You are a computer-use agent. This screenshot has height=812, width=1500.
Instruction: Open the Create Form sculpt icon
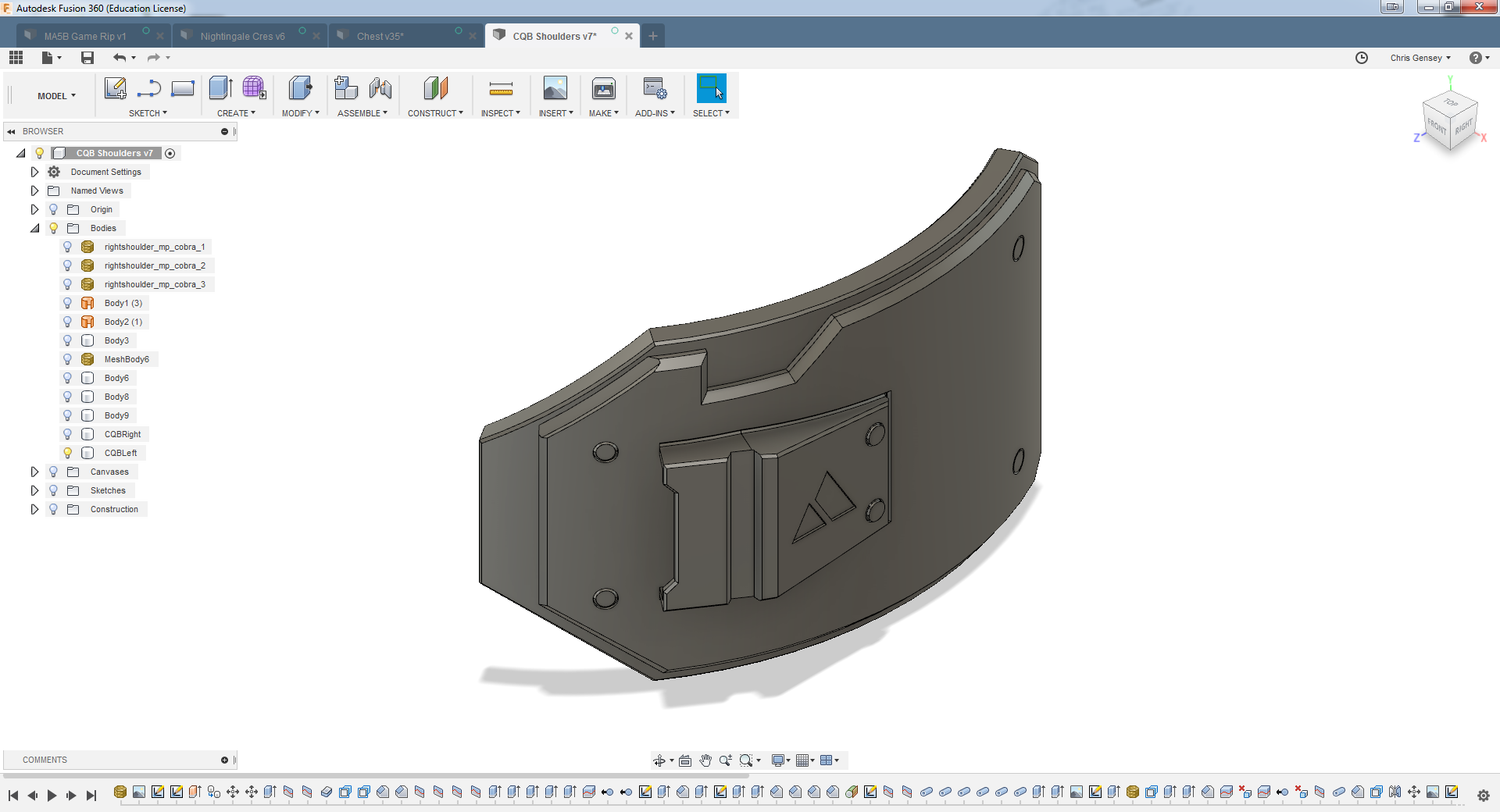pyautogui.click(x=255, y=88)
